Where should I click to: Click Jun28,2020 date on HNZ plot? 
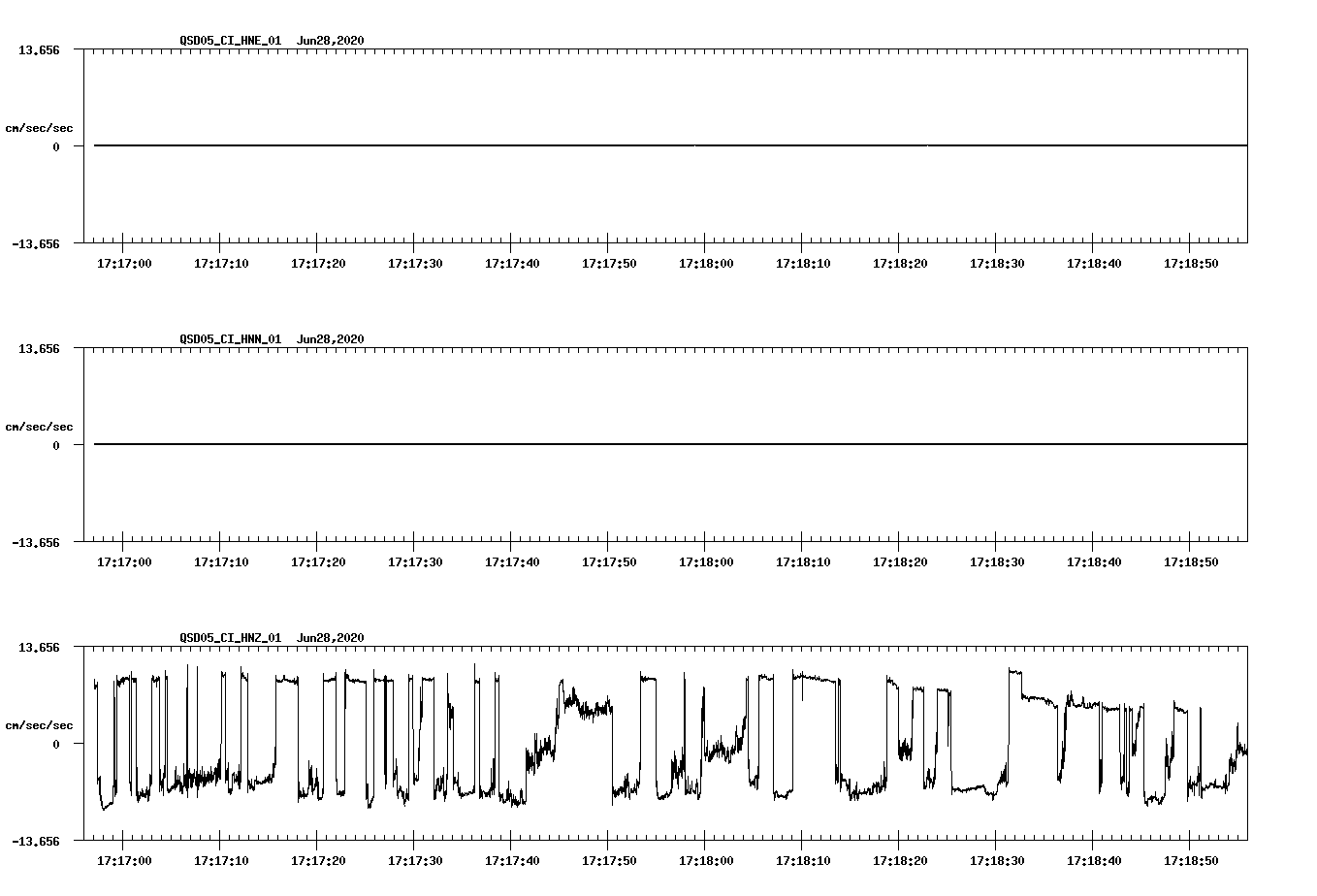click(331, 638)
